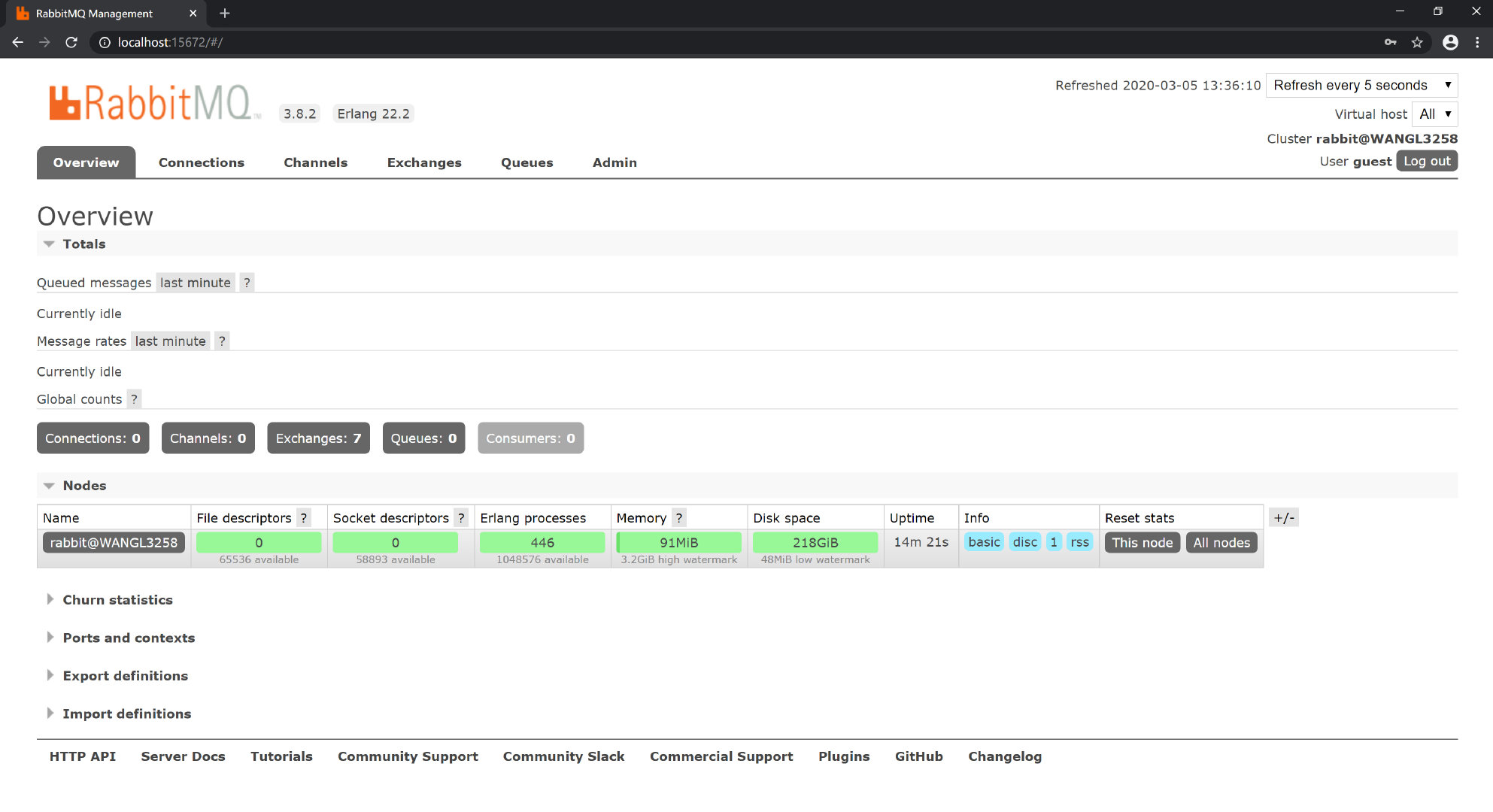Open the Virtual host dropdown

pyautogui.click(x=1434, y=114)
